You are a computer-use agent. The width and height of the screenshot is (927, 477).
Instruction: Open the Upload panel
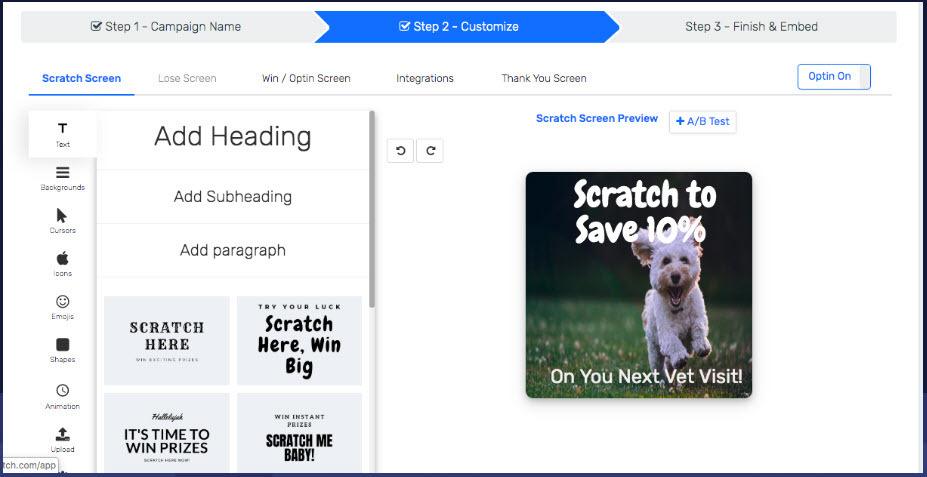[x=63, y=440]
